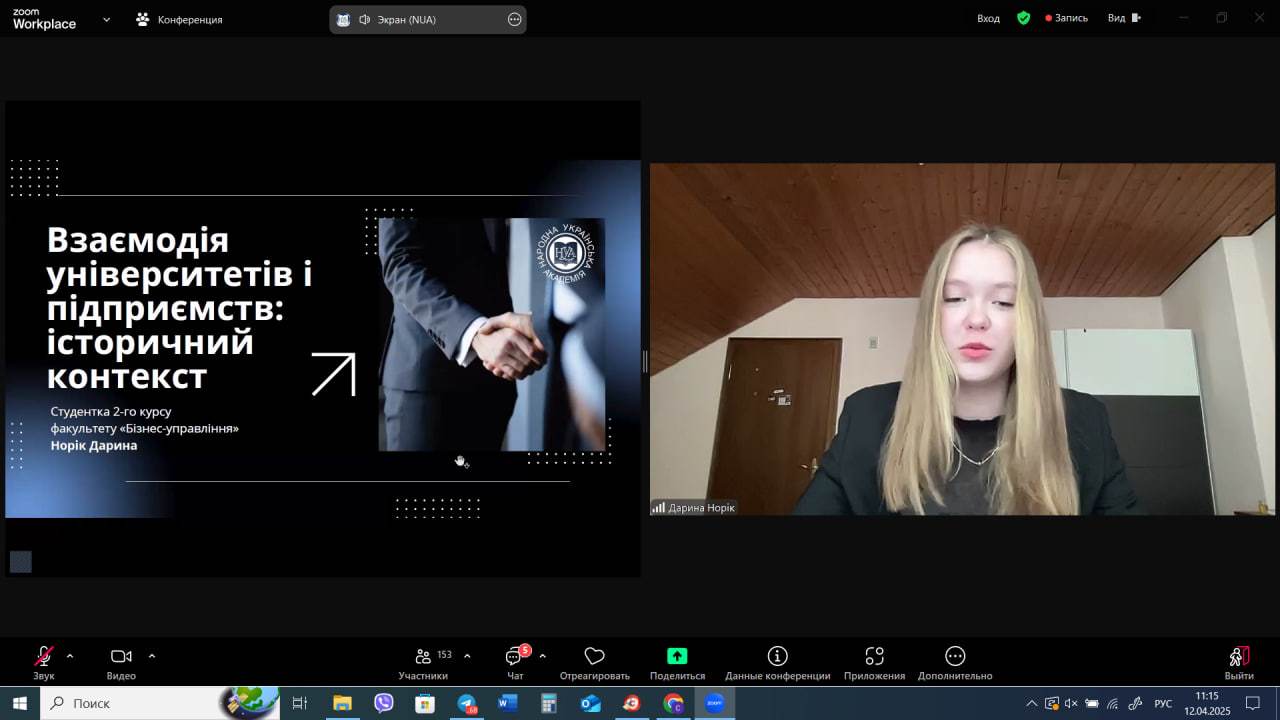This screenshot has height=720, width=1280.
Task: Expand audio options arrow next to Звук
Action: point(70,656)
